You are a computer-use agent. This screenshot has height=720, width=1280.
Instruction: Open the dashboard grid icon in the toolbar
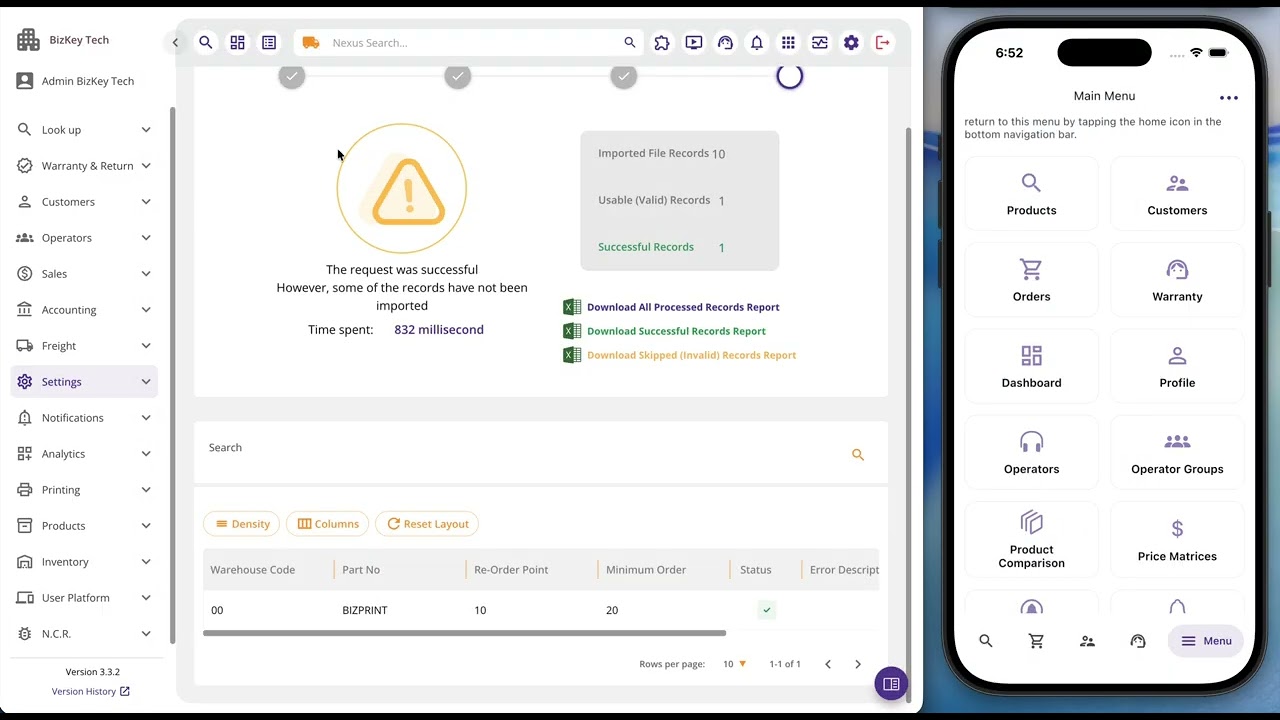click(237, 42)
